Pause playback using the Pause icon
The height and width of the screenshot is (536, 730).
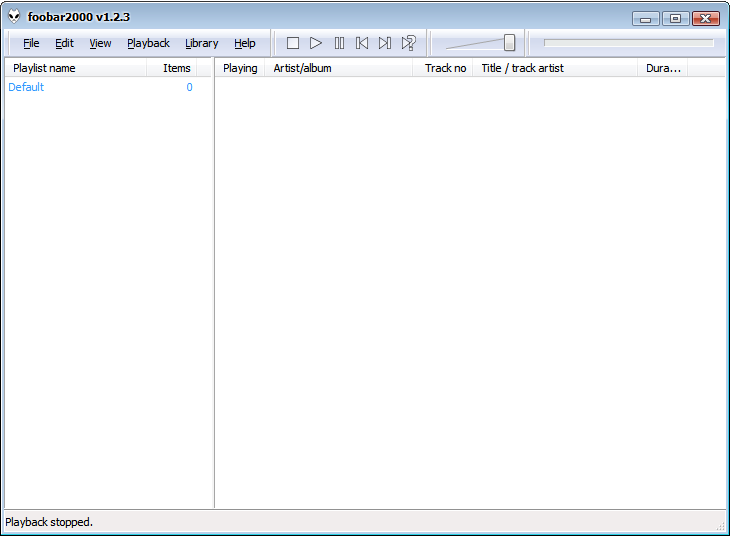click(339, 43)
